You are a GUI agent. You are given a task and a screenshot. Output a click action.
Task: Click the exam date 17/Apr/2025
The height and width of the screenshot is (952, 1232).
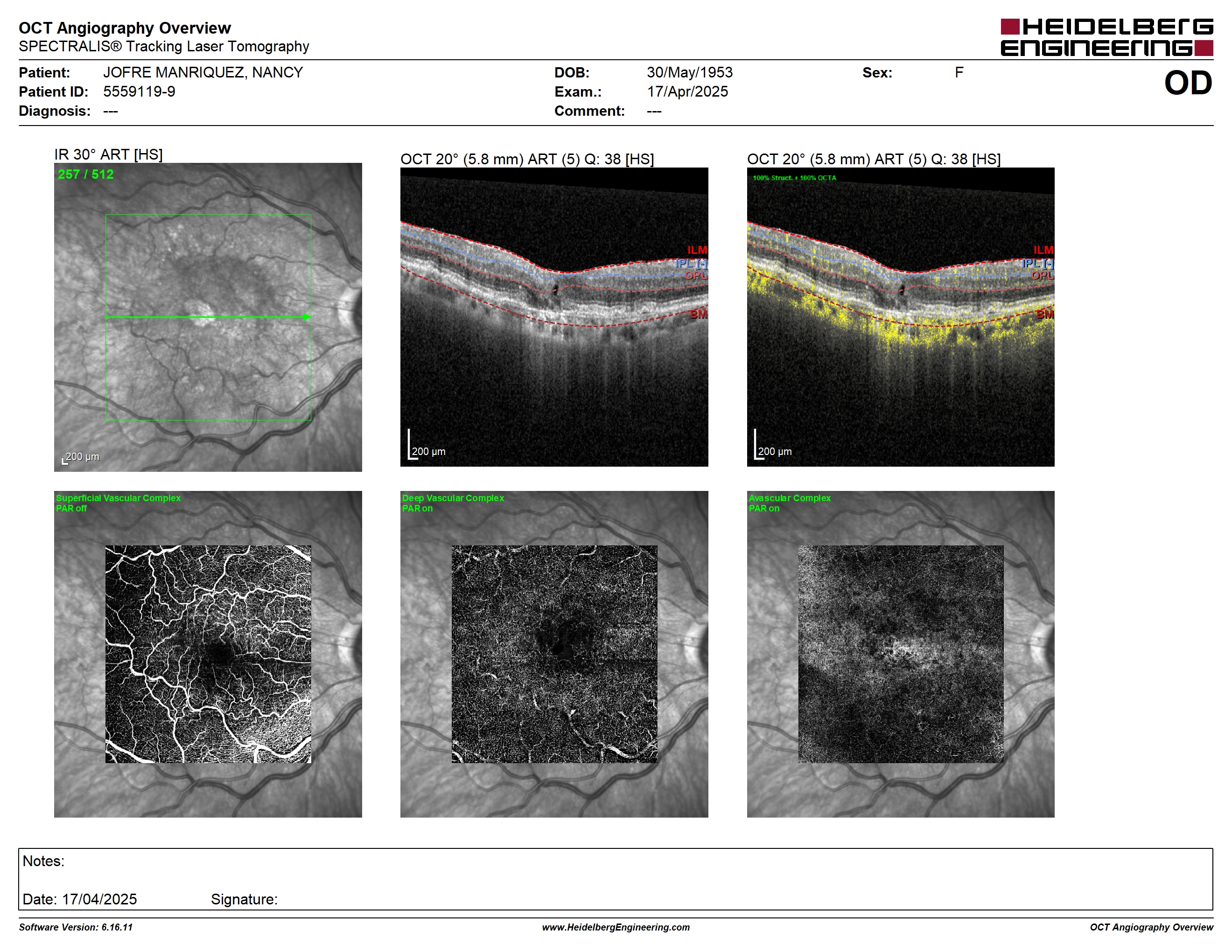click(687, 91)
